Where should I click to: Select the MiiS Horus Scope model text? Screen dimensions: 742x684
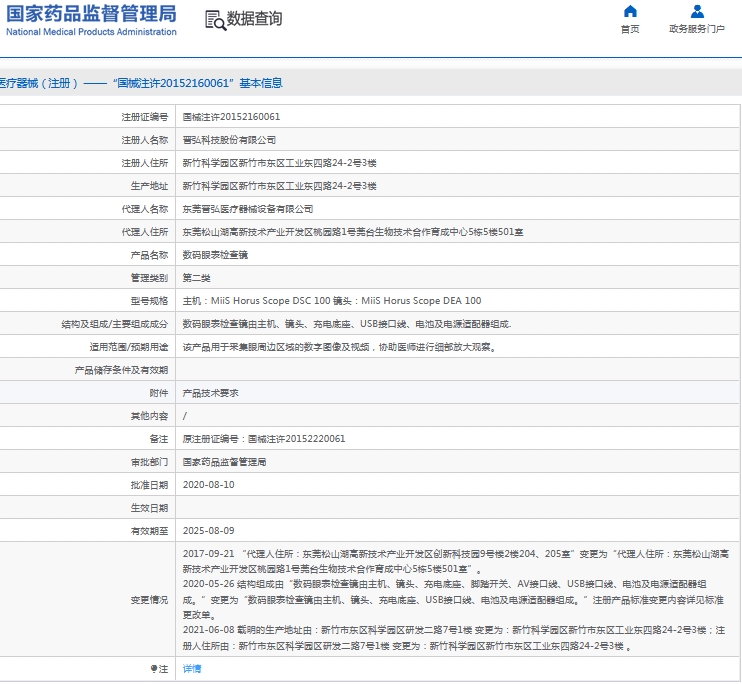[x=332, y=301]
